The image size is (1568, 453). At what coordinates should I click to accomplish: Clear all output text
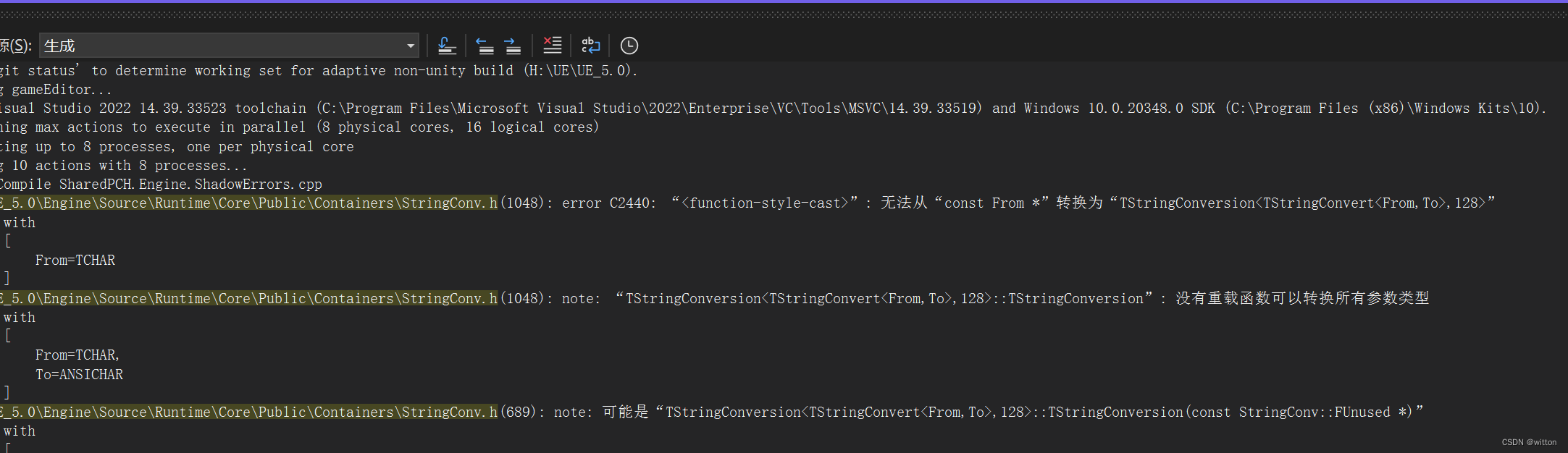(x=552, y=46)
